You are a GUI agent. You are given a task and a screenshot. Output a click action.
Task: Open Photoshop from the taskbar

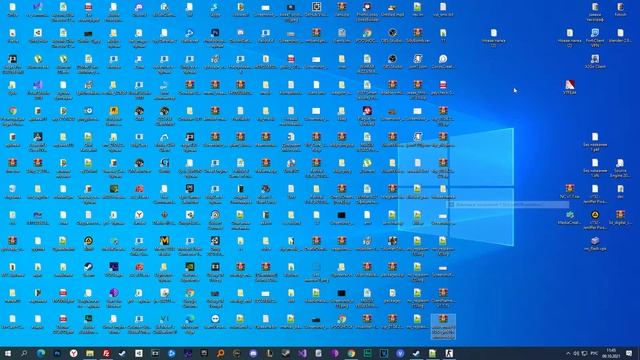(57, 353)
